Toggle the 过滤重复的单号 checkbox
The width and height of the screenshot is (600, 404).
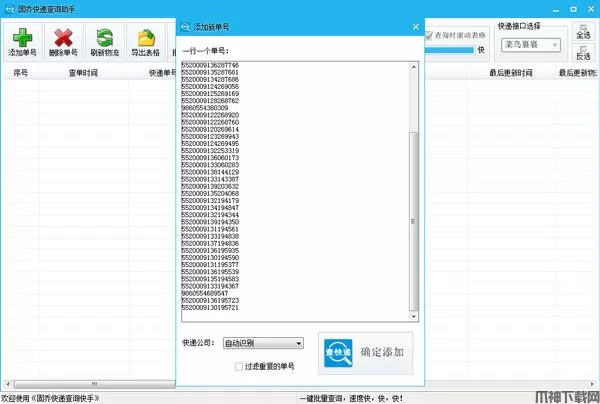click(x=239, y=367)
